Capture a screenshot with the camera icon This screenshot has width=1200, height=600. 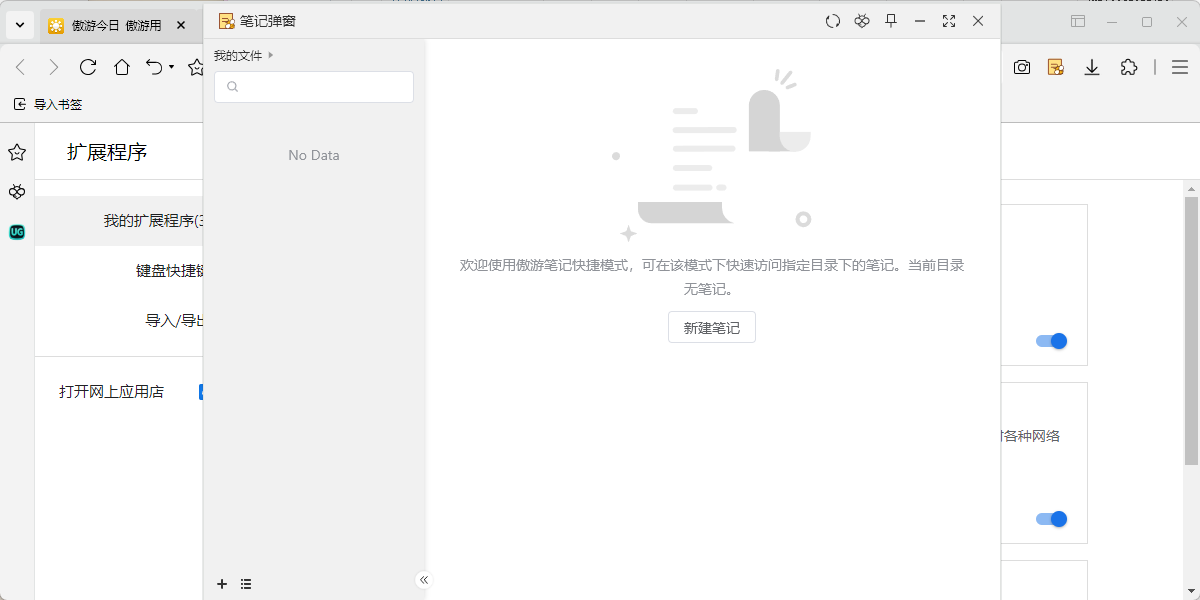pos(1022,67)
